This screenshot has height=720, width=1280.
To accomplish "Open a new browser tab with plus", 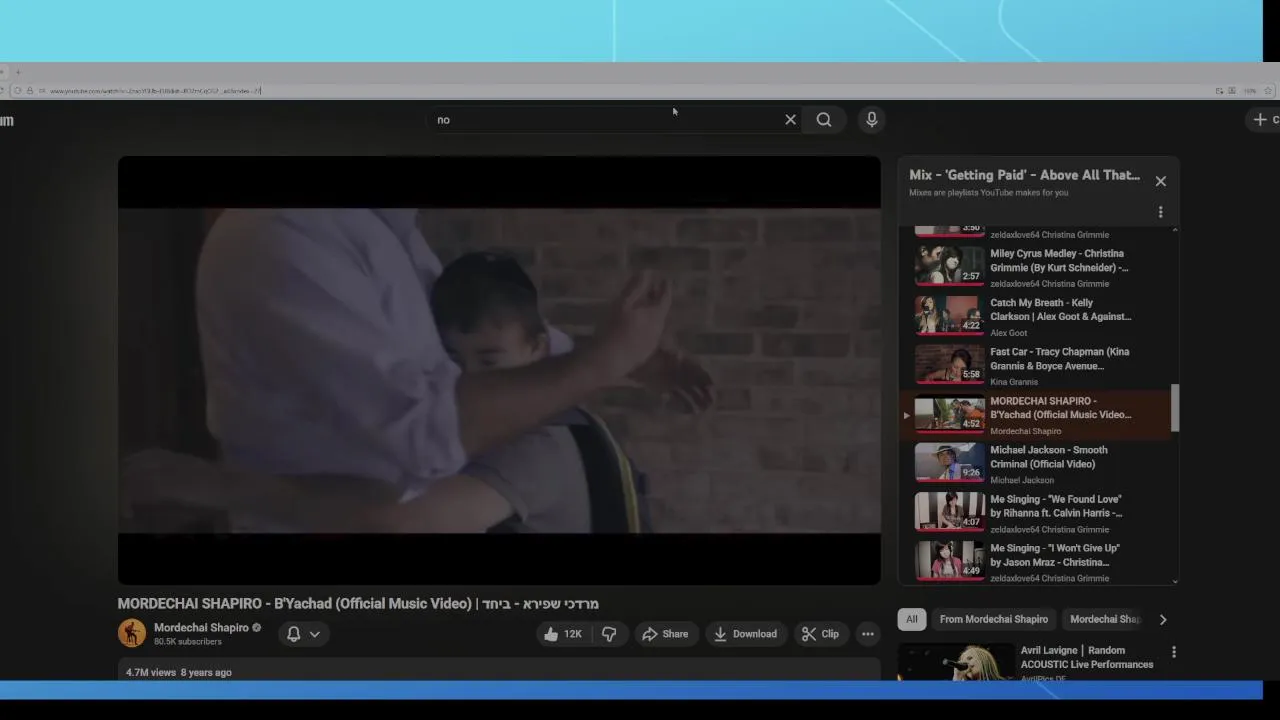I will coord(17,72).
